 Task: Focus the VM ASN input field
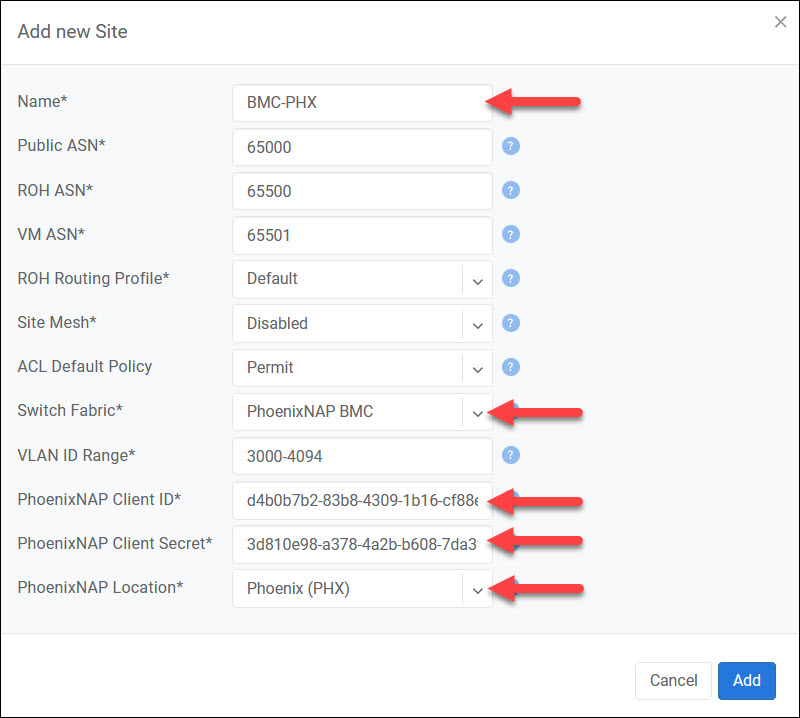pos(362,235)
